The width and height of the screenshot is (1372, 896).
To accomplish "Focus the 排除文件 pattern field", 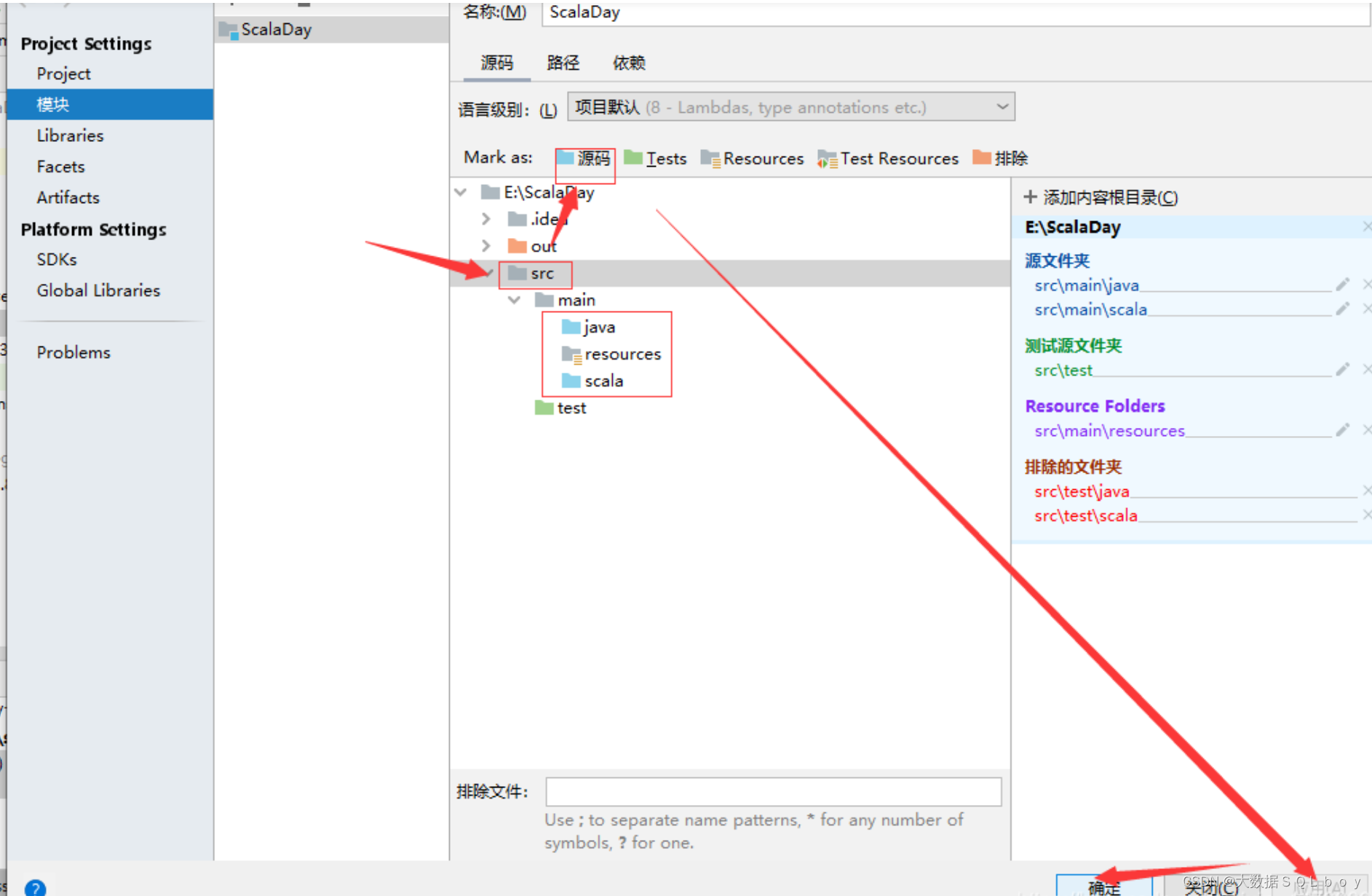I will point(774,791).
